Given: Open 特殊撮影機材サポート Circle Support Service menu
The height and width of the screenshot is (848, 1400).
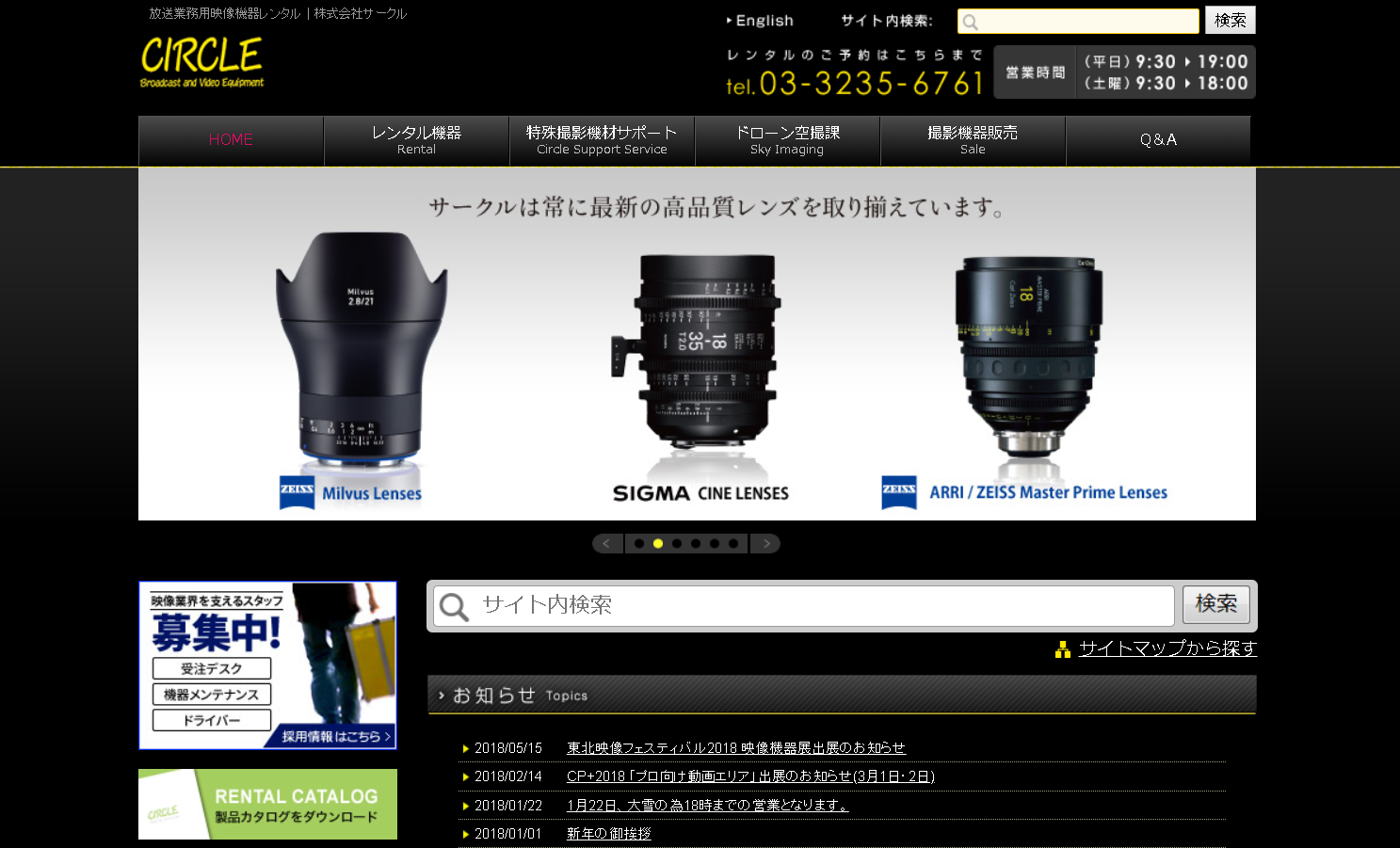Looking at the screenshot, I should [x=602, y=140].
